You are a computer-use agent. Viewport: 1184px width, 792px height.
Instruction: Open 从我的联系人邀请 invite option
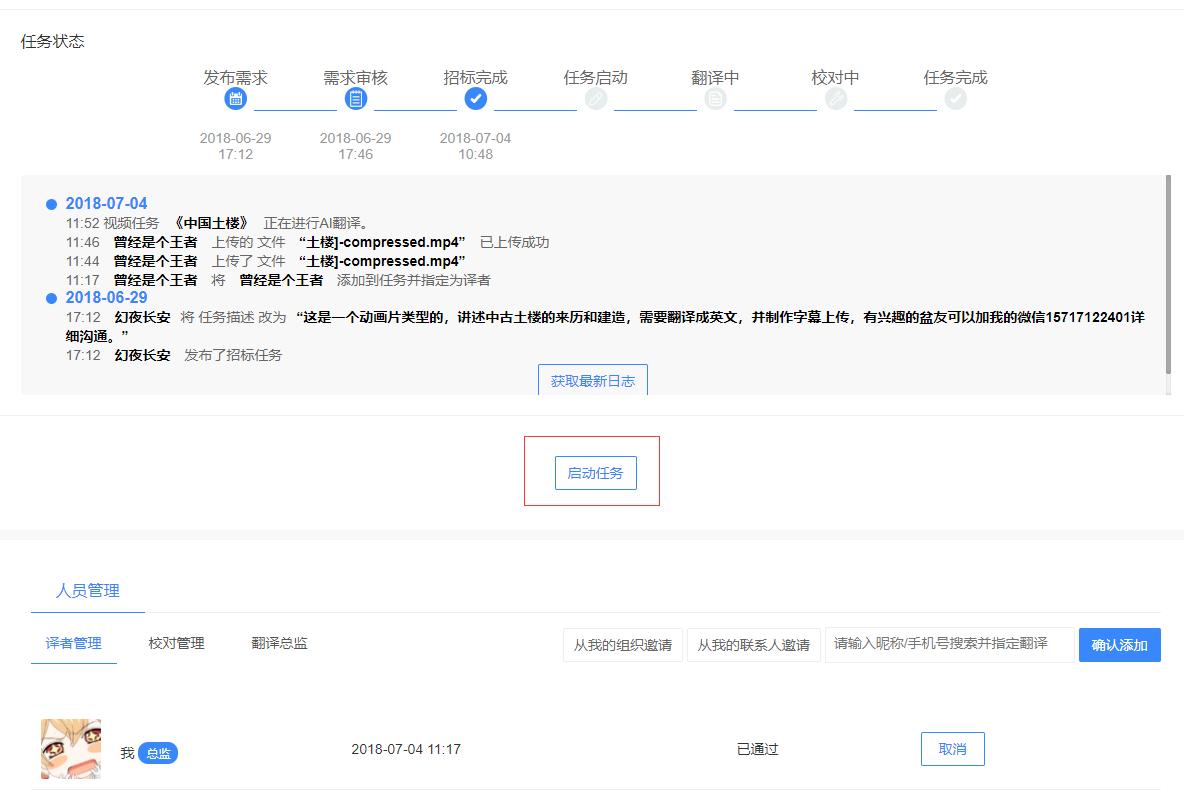(753, 645)
